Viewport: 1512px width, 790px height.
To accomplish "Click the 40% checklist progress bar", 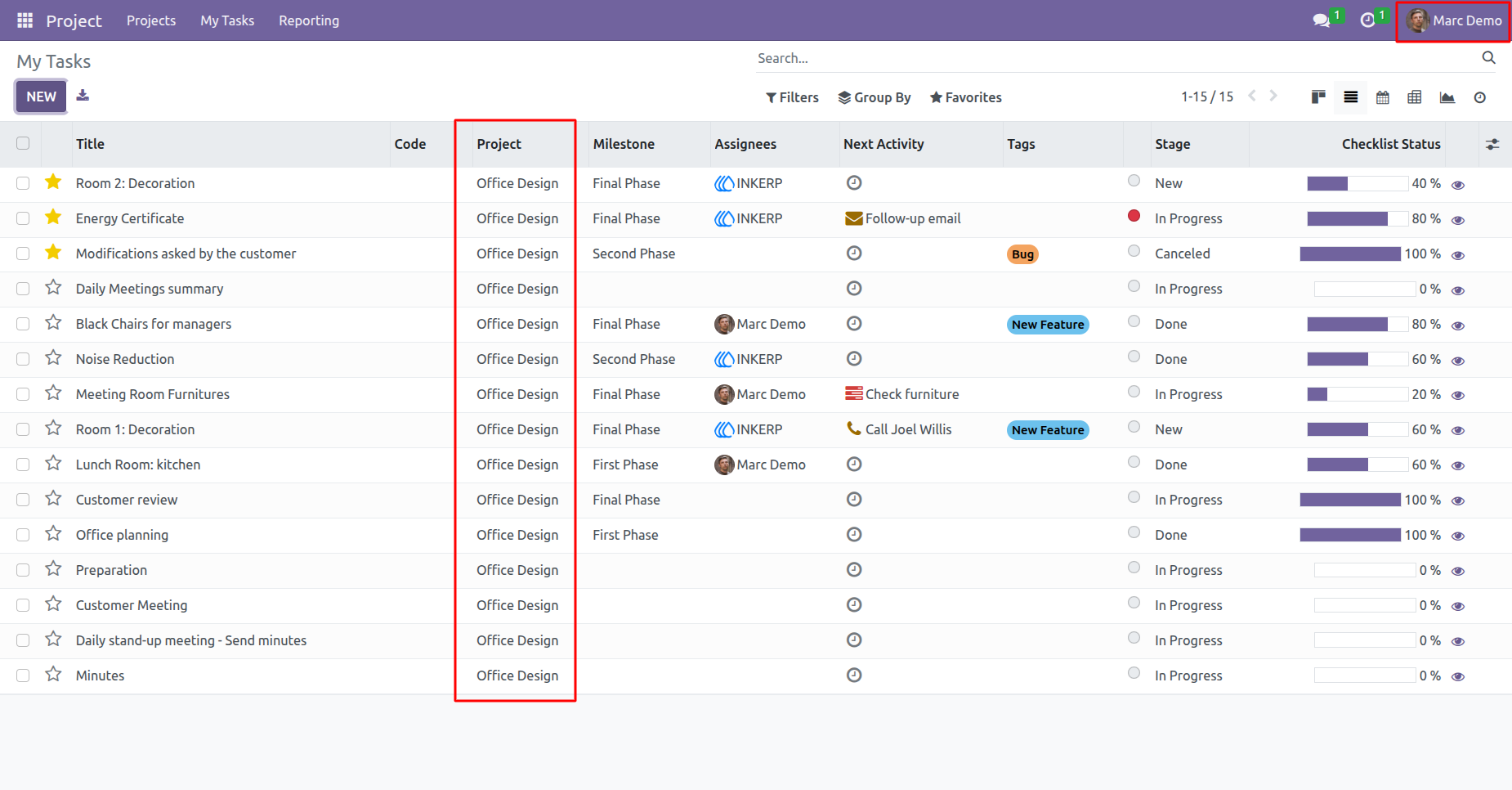I will [1358, 184].
